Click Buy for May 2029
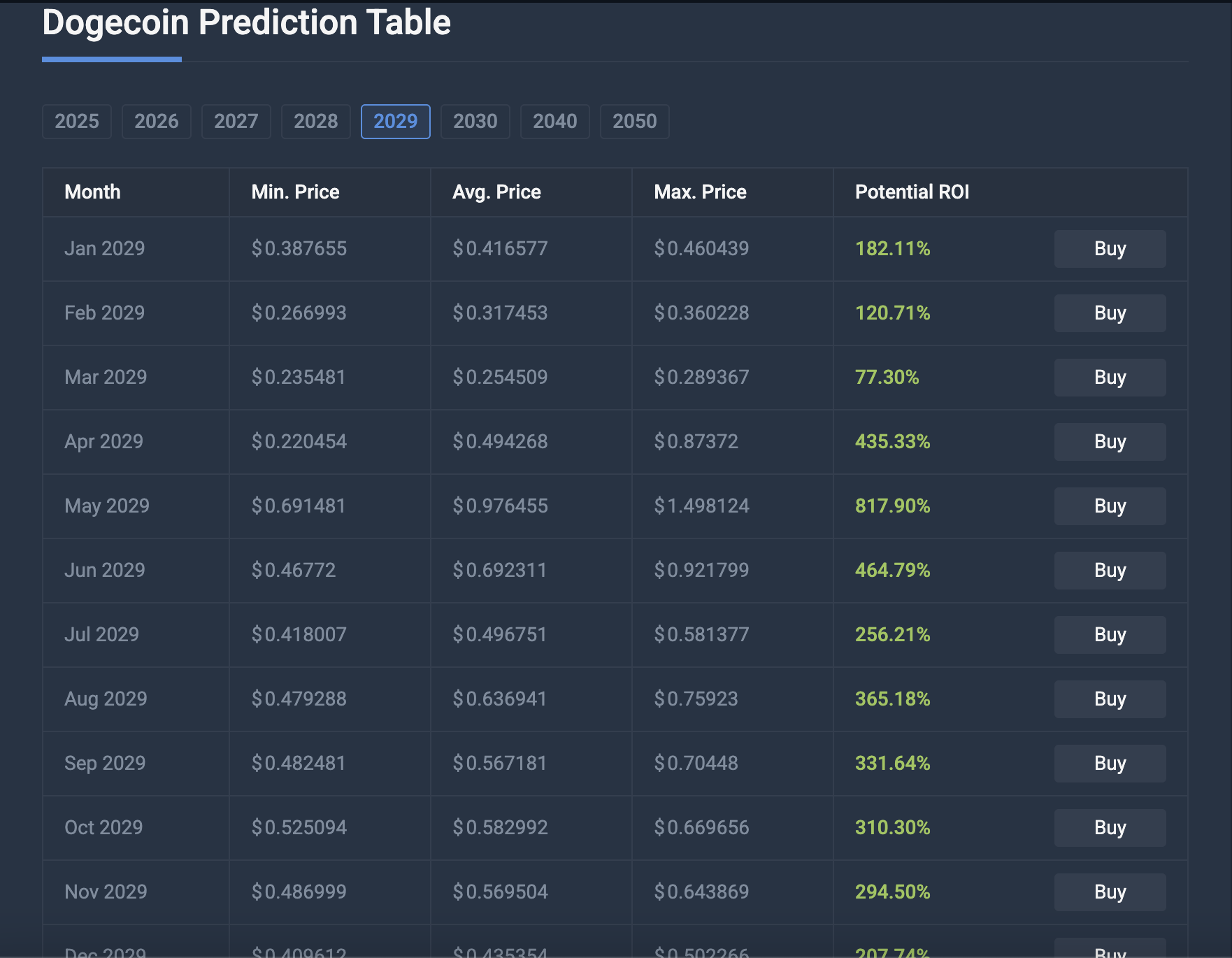This screenshot has width=1232, height=958. pos(1110,506)
